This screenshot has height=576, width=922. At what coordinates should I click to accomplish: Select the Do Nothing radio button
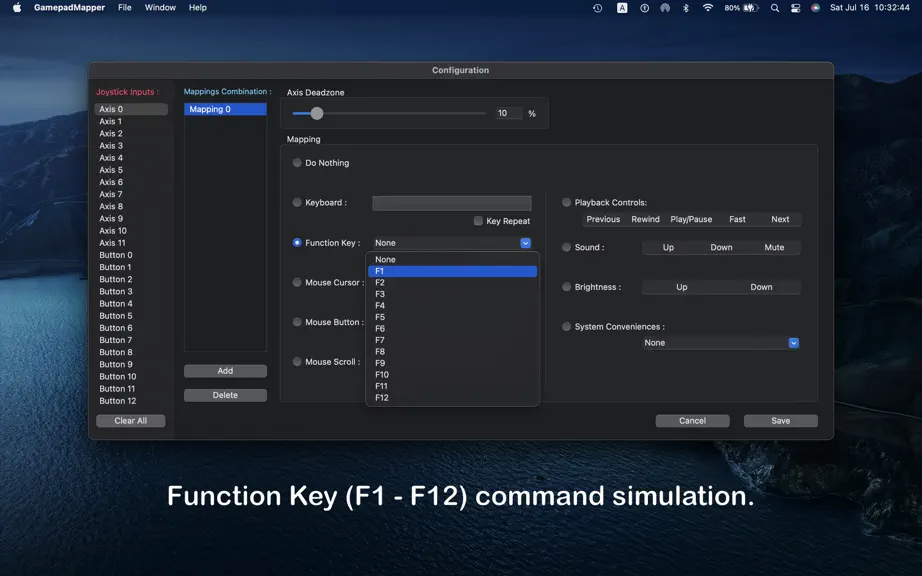[x=297, y=163]
